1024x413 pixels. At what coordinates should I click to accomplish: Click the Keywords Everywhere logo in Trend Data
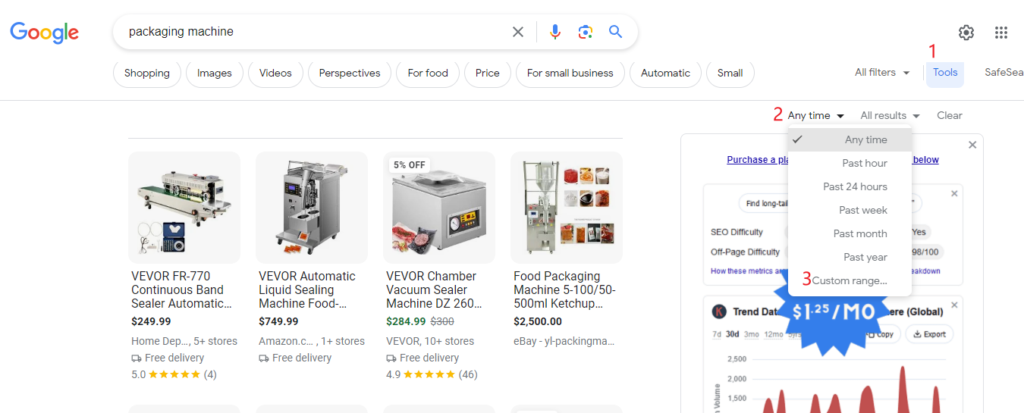pyautogui.click(x=720, y=312)
